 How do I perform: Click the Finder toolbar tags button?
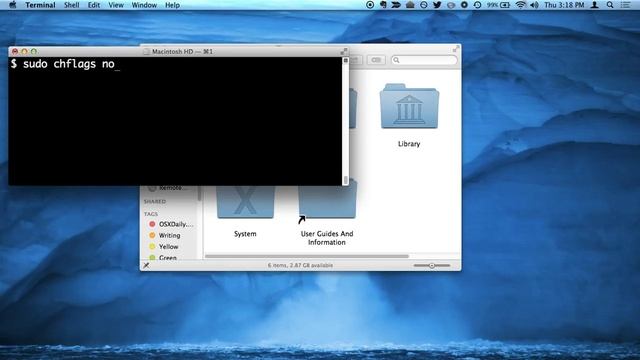(376, 60)
